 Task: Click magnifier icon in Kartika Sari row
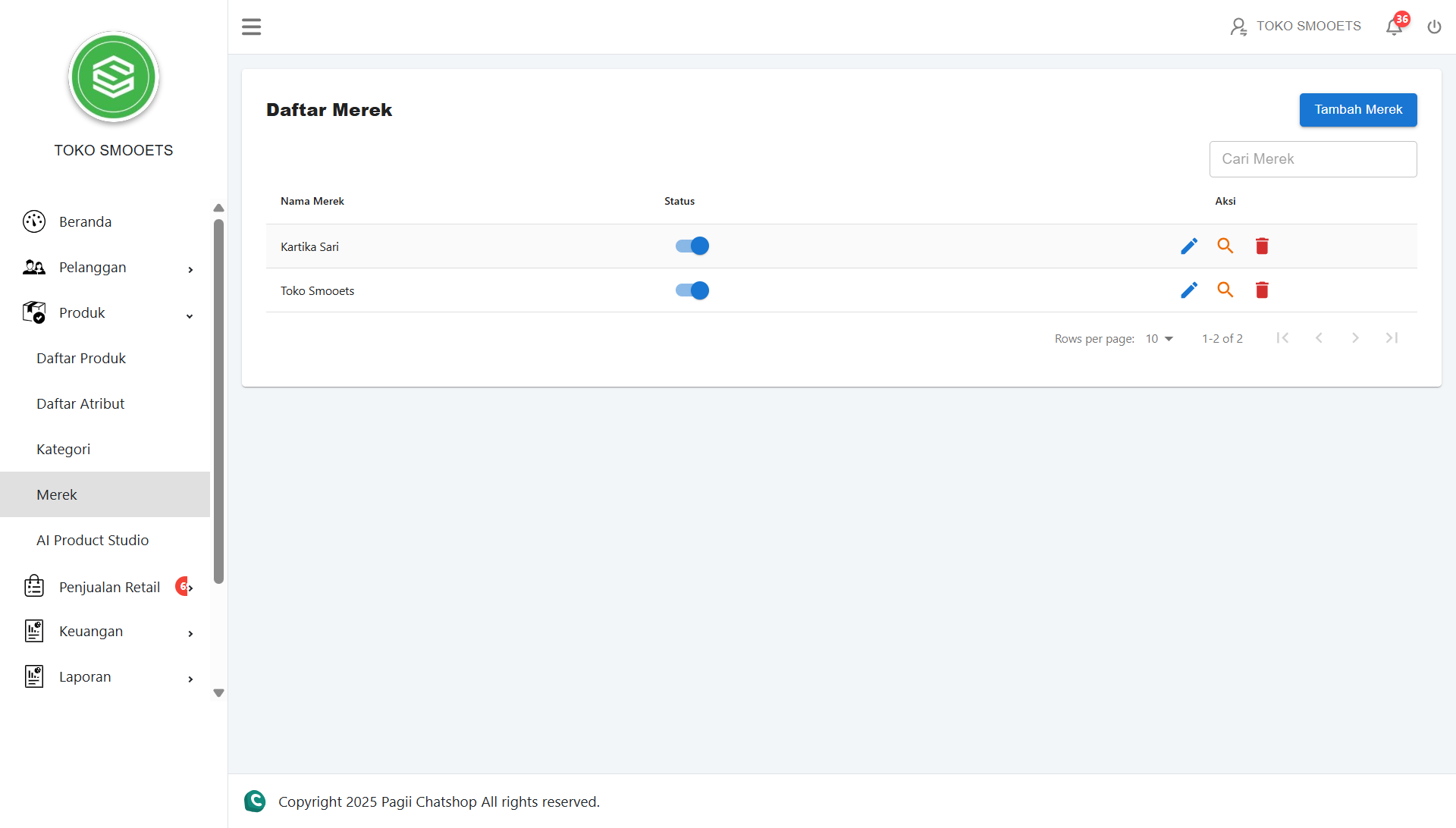(1225, 246)
